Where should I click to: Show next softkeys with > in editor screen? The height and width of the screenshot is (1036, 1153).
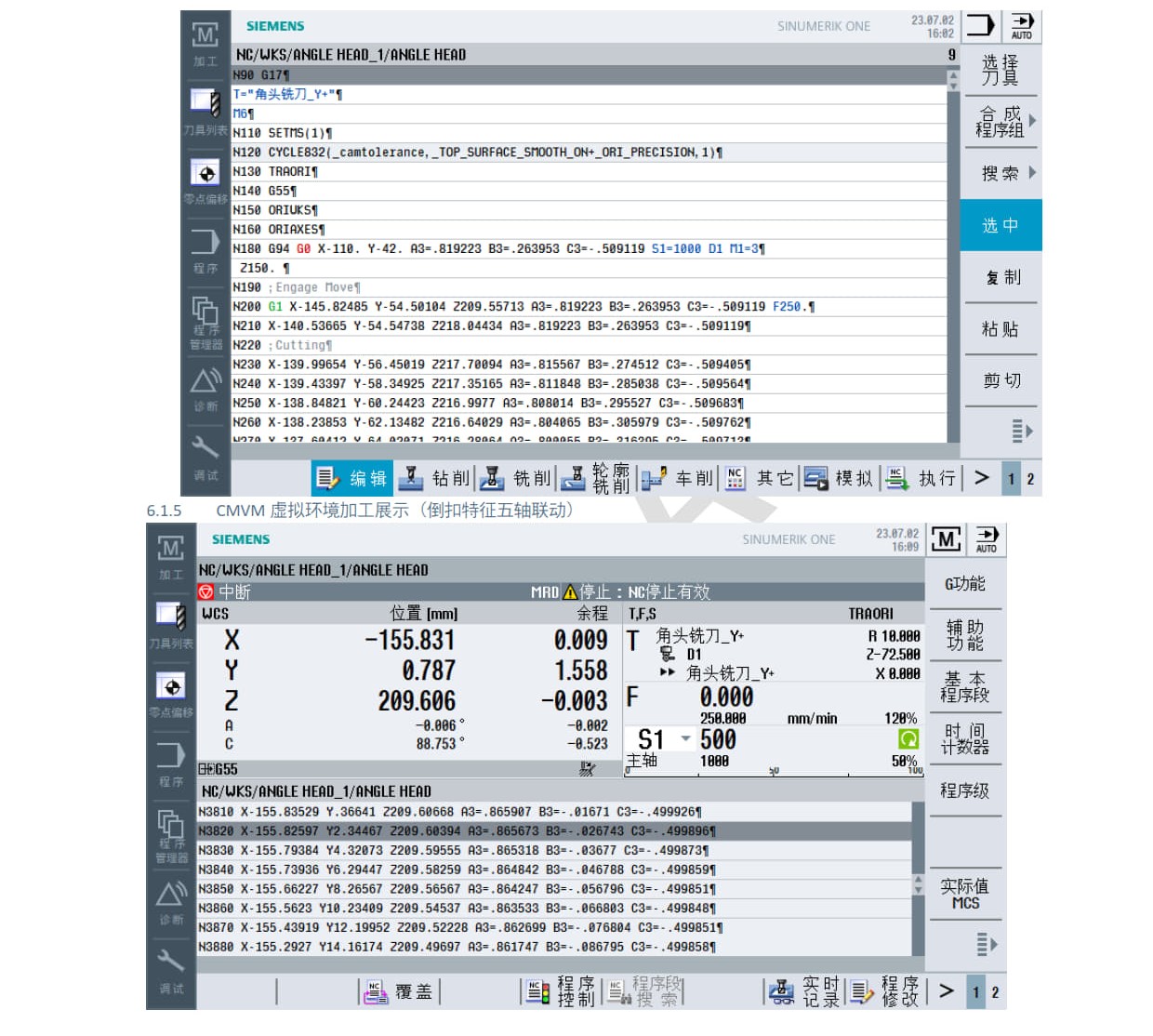tap(981, 478)
